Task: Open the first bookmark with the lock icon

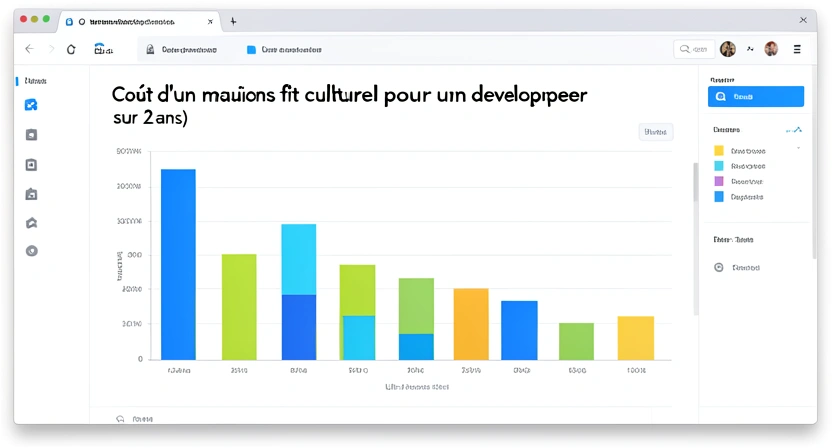Action: [181, 49]
